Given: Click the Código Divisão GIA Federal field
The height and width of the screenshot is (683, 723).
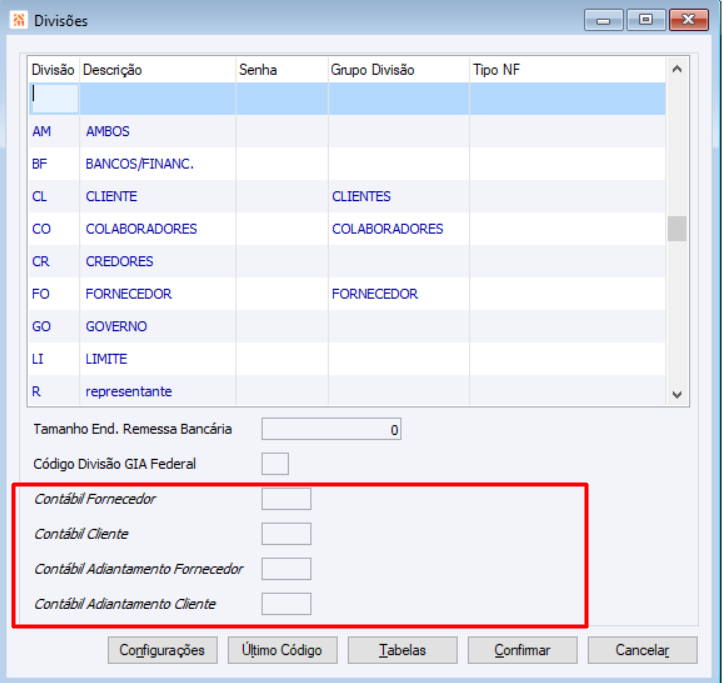Looking at the screenshot, I should coord(275,463).
